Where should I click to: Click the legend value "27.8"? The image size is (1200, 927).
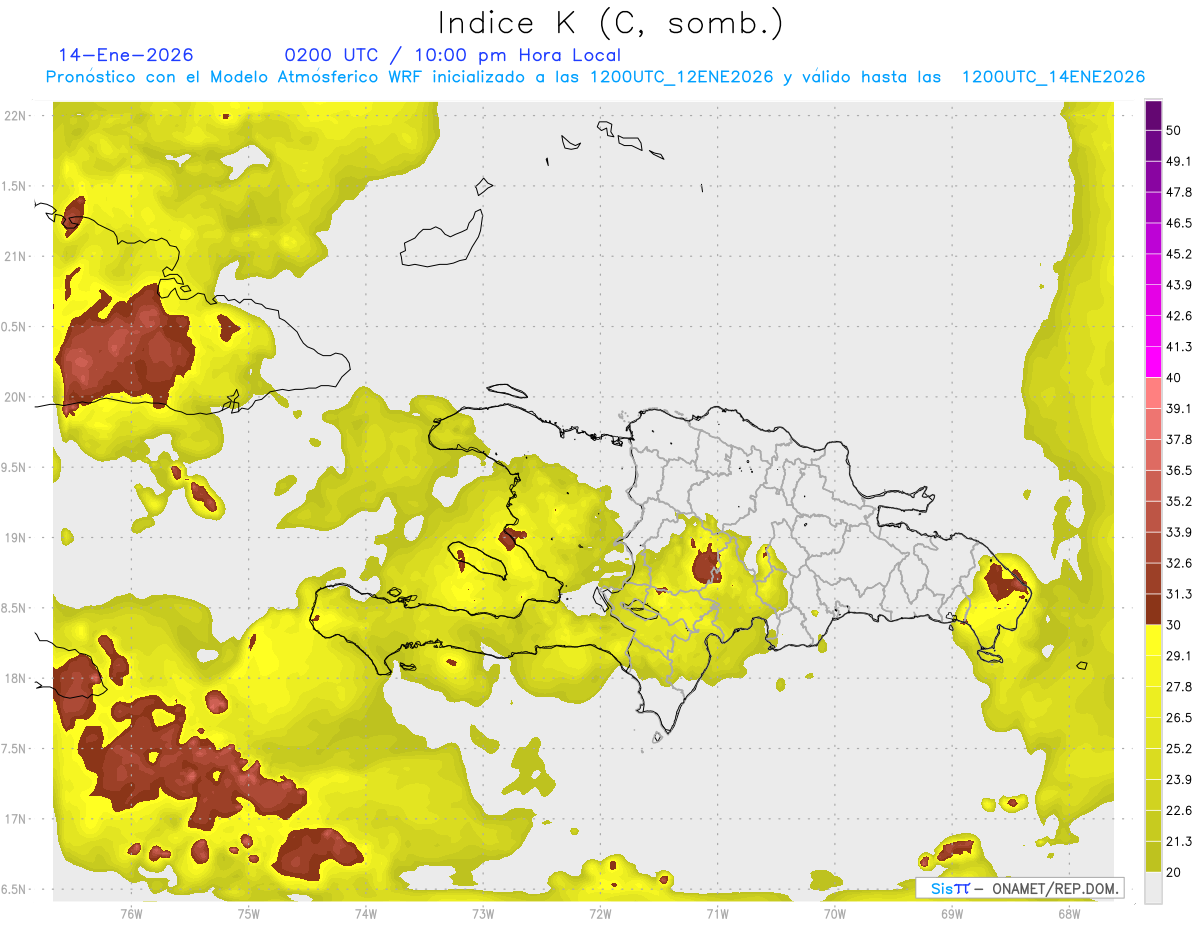point(1179,687)
